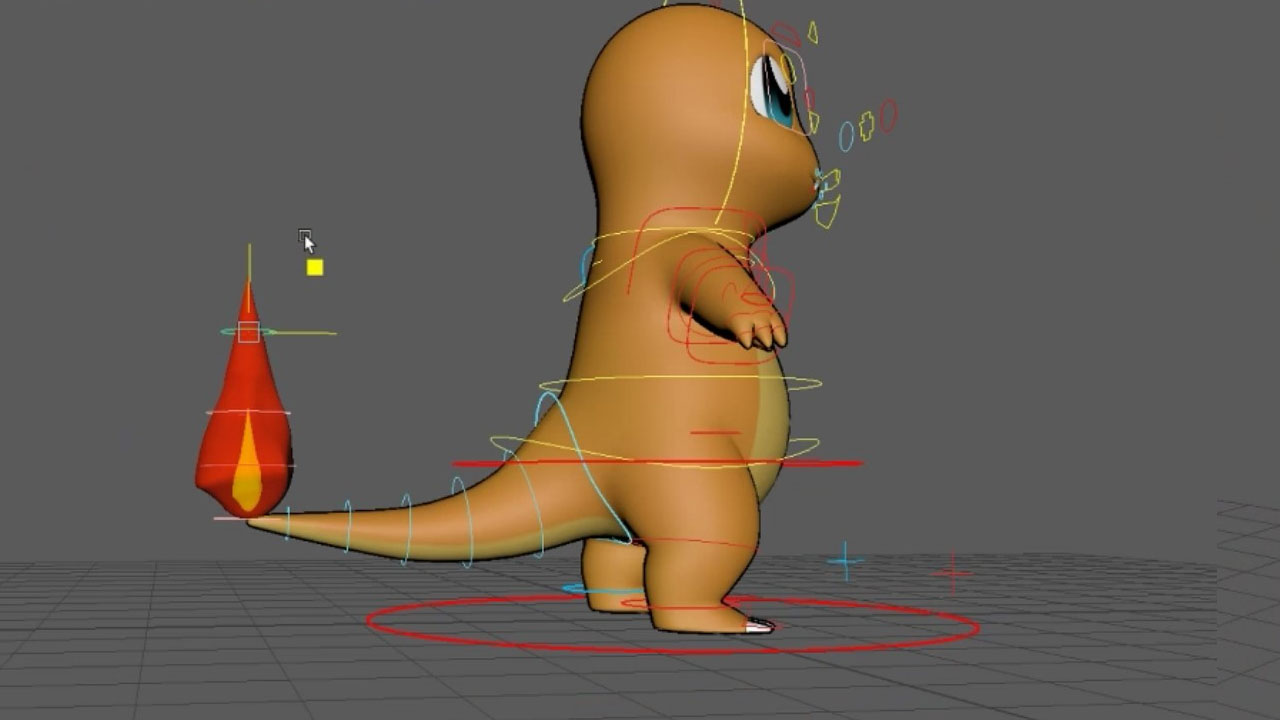
Task: Select the yellow square control near tail flame
Action: click(x=315, y=267)
